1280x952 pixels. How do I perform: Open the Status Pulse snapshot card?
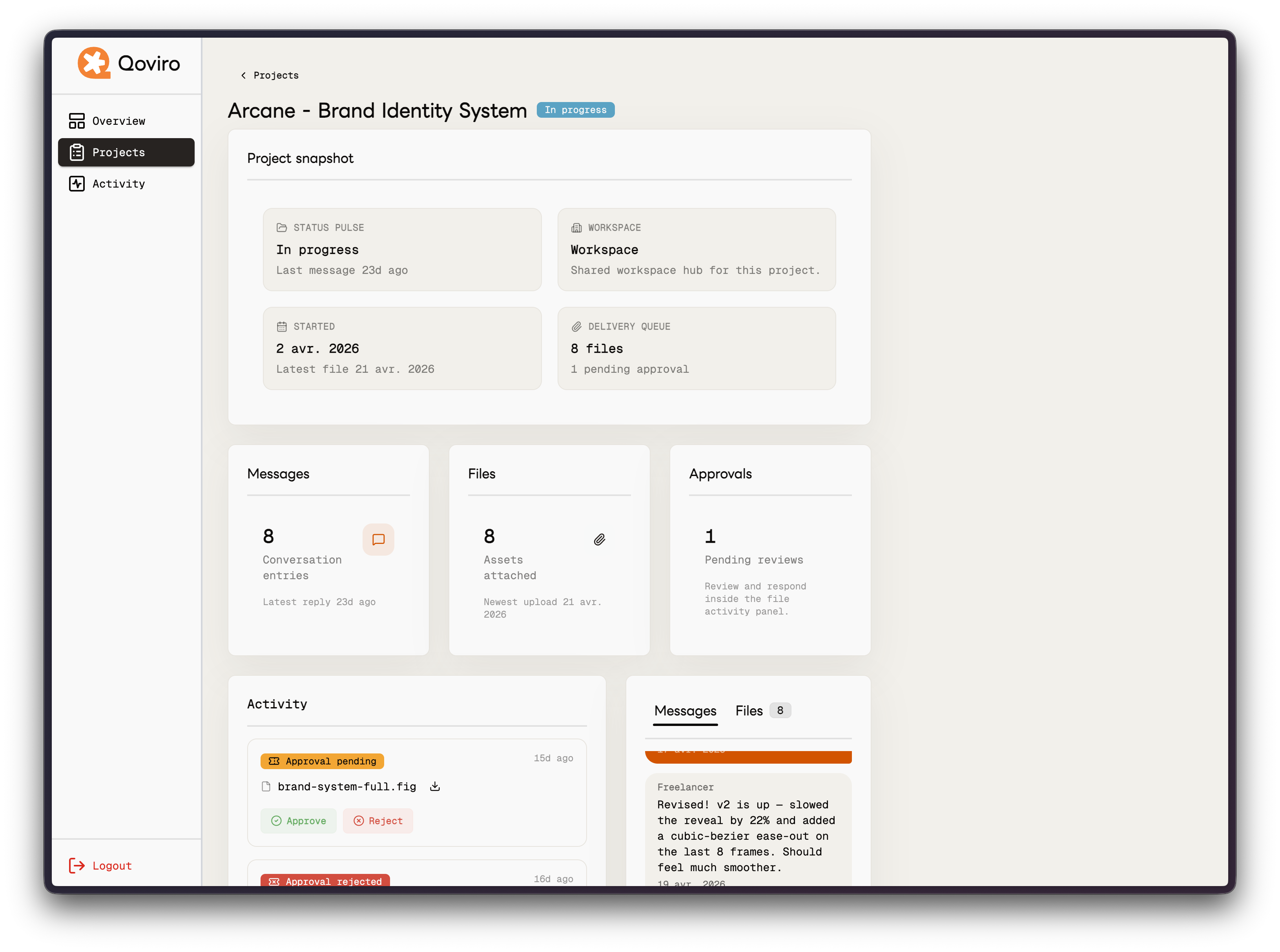click(x=402, y=250)
